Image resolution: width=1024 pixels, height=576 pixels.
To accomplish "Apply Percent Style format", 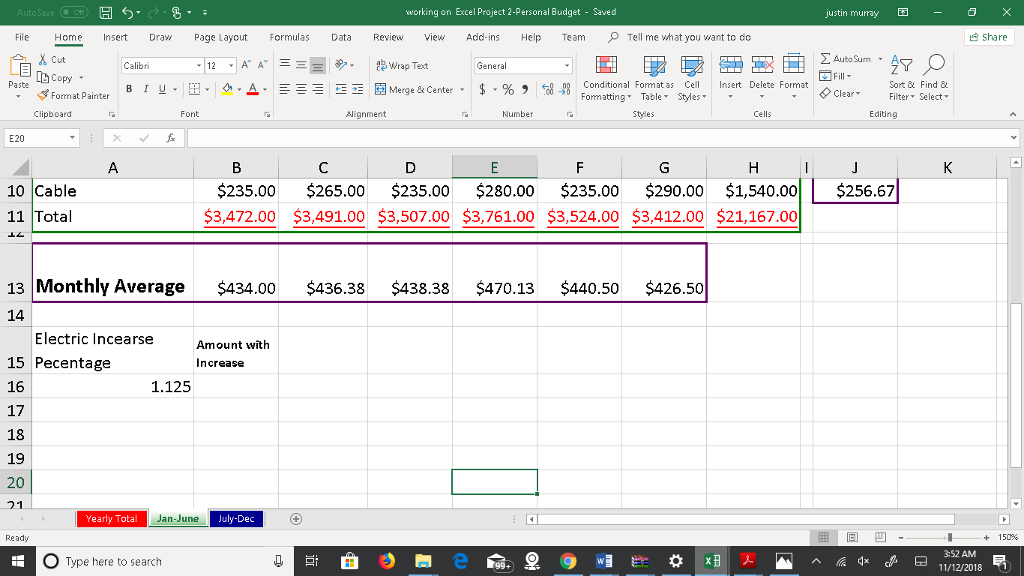I will tap(508, 89).
